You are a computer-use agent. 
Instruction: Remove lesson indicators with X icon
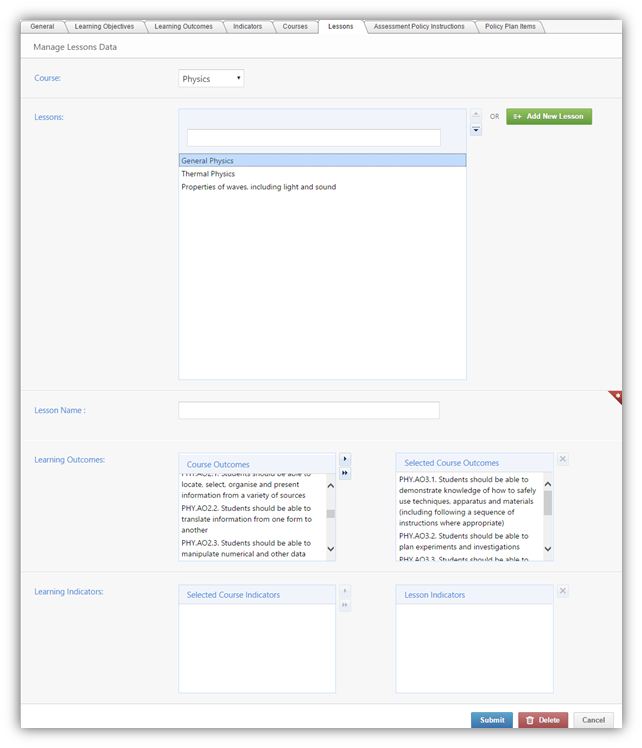pos(563,591)
